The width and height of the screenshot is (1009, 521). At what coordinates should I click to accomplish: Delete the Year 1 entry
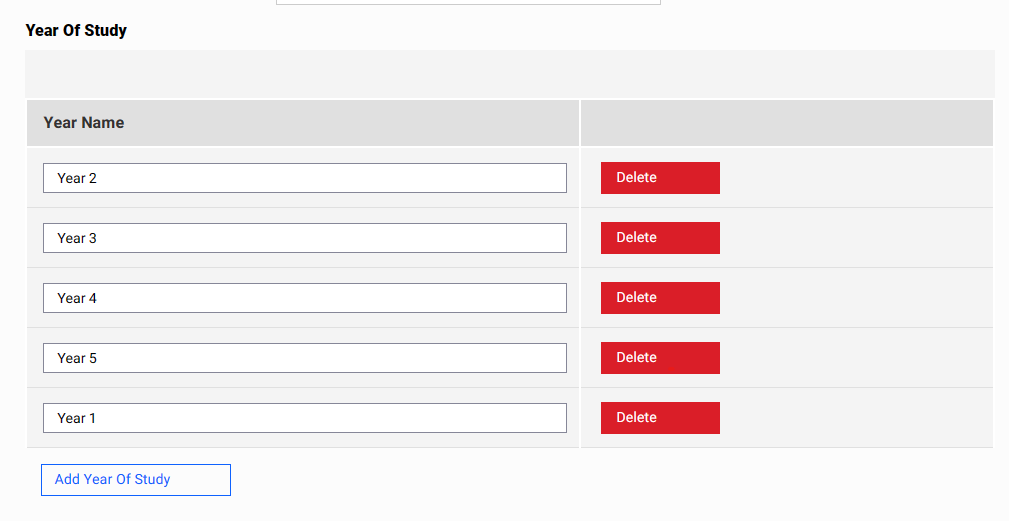660,418
